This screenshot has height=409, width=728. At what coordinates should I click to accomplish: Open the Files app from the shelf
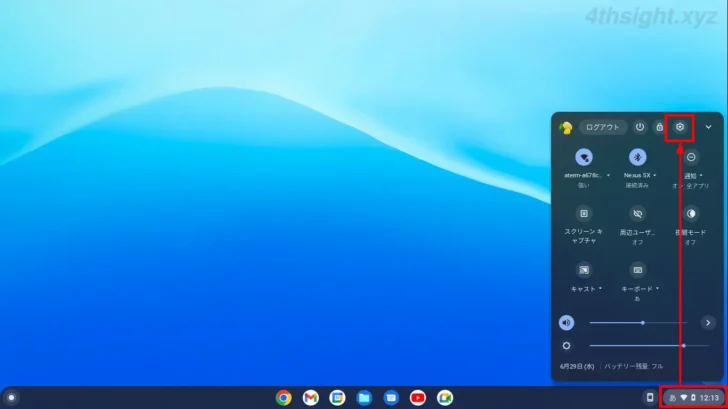point(364,398)
